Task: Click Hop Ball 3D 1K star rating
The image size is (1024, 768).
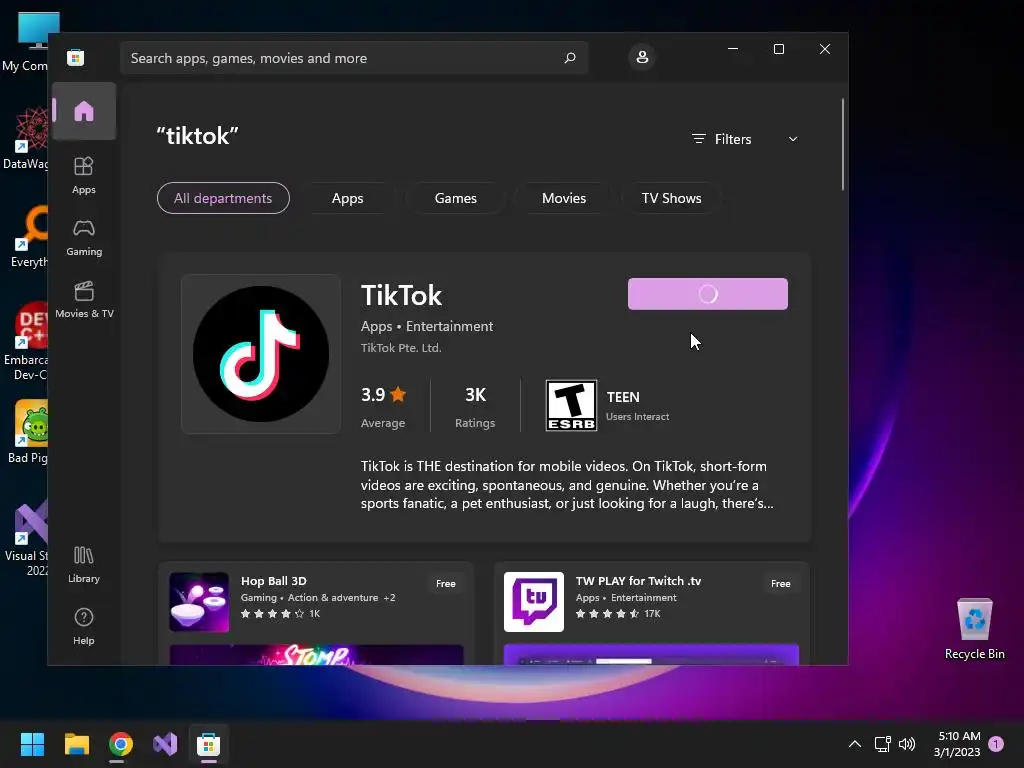Action: 280,614
